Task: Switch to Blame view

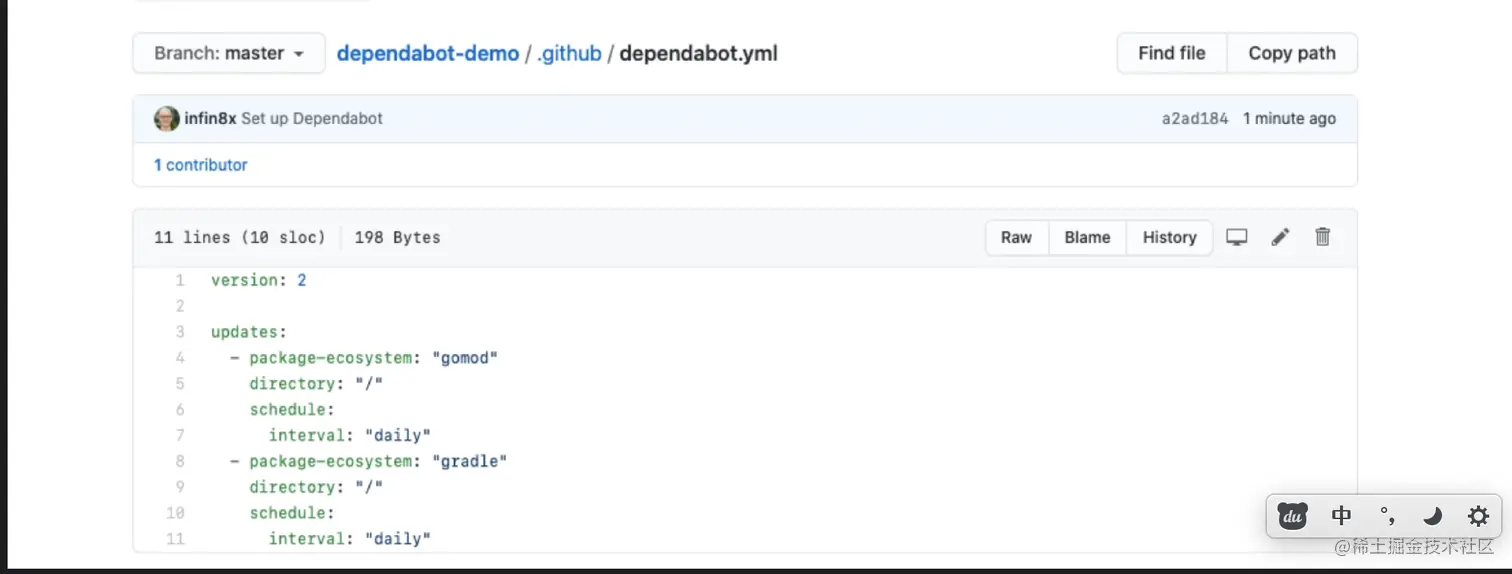Action: coord(1088,237)
